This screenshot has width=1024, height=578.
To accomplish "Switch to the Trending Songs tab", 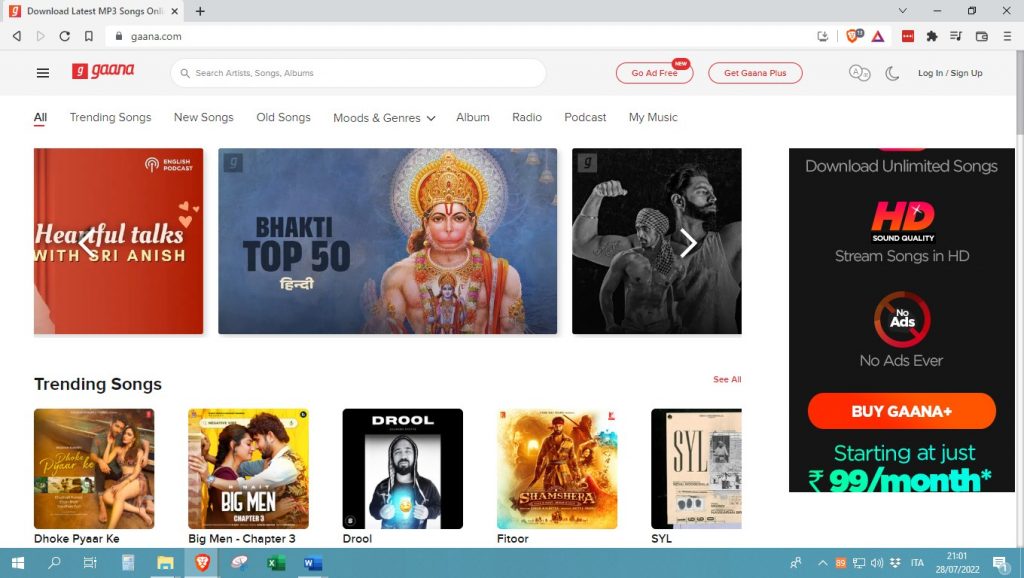I will click(x=110, y=117).
